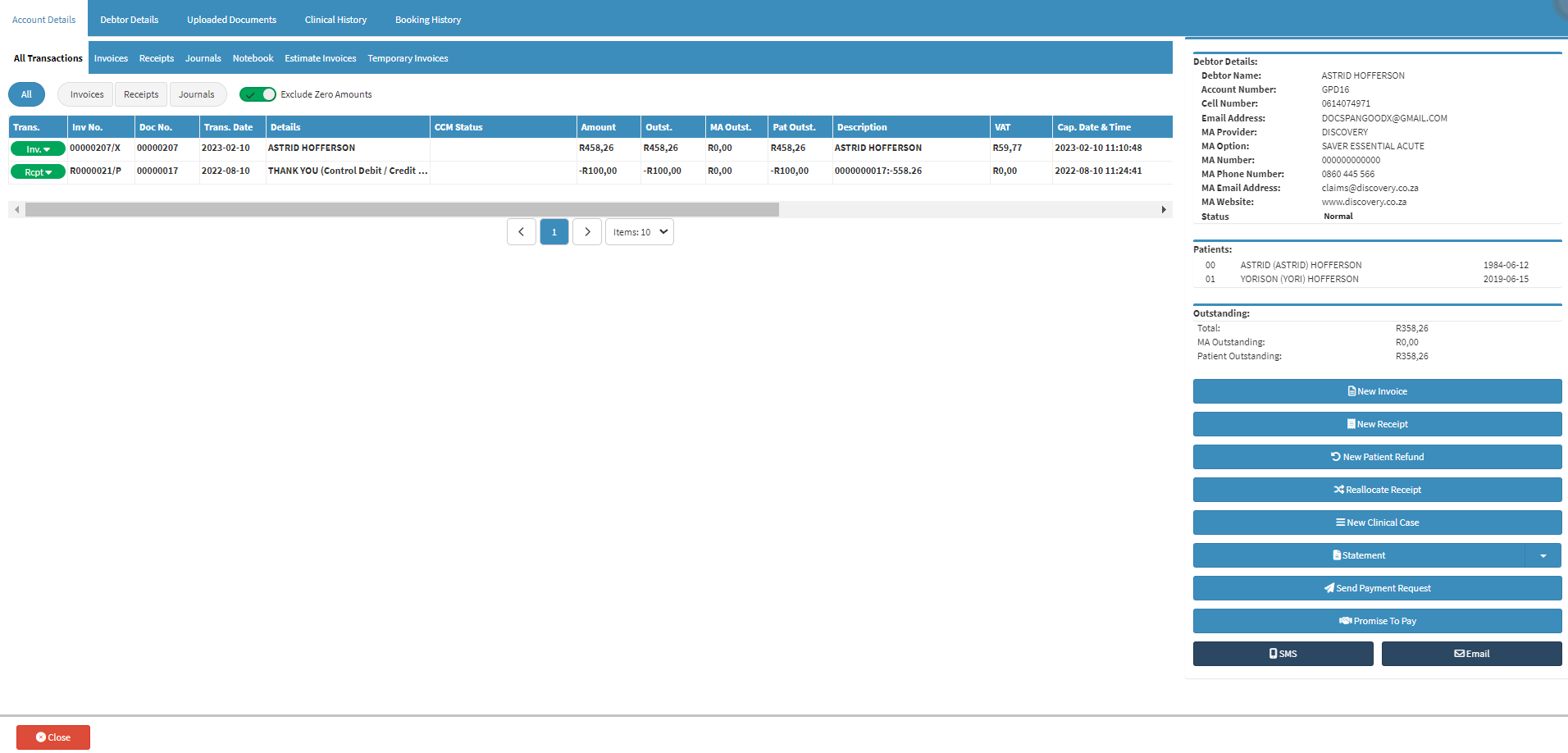Viewport: 1568px width, 753px height.
Task: Select the Receipts filter pill
Action: (x=141, y=94)
